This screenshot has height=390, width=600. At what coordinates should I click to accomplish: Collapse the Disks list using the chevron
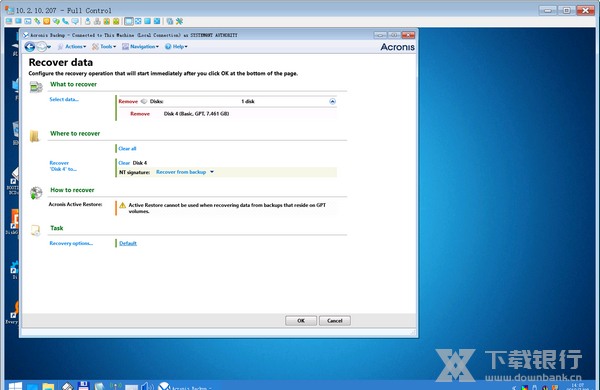pyautogui.click(x=332, y=101)
